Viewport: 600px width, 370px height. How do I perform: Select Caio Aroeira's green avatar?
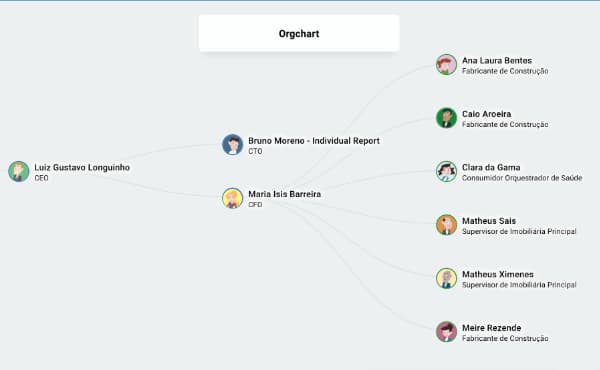(x=447, y=118)
